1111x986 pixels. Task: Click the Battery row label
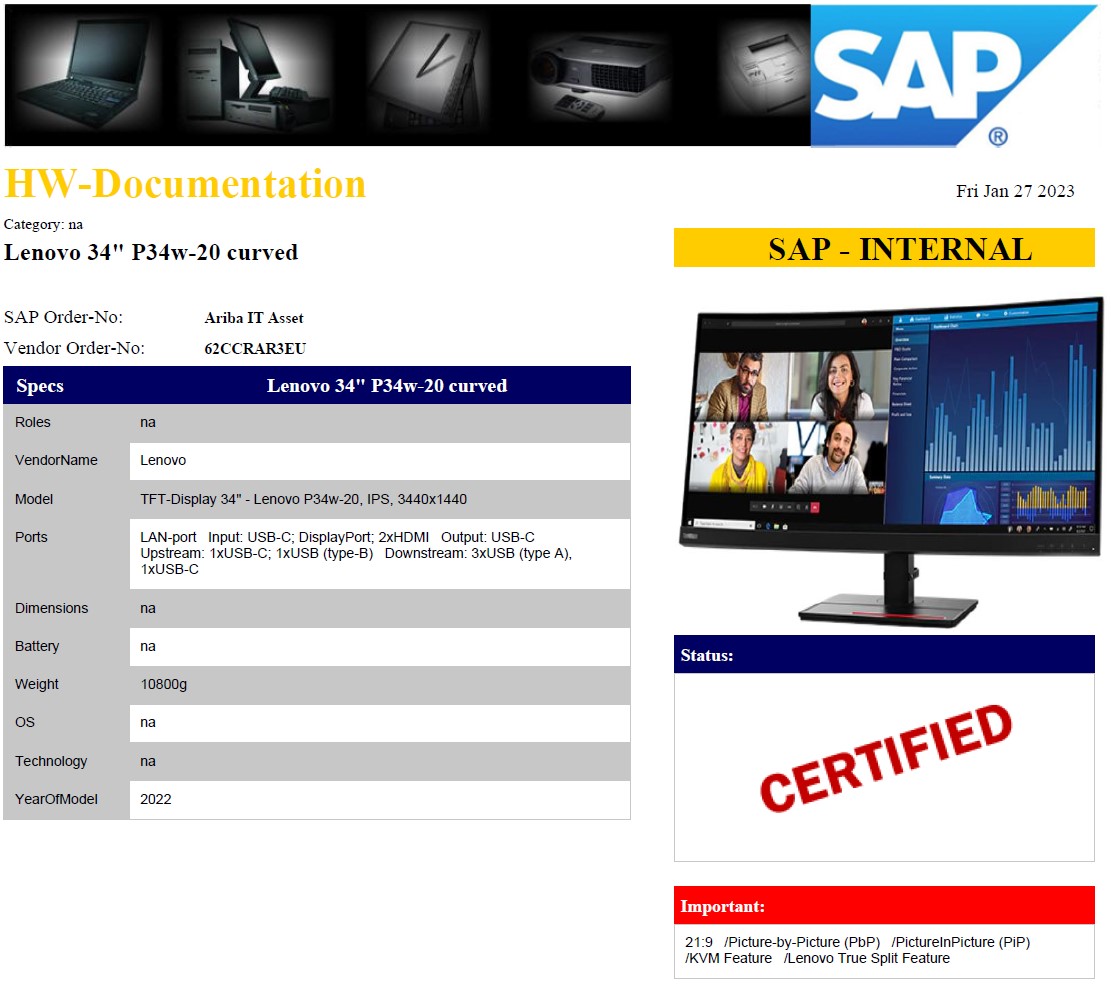click(x=37, y=646)
